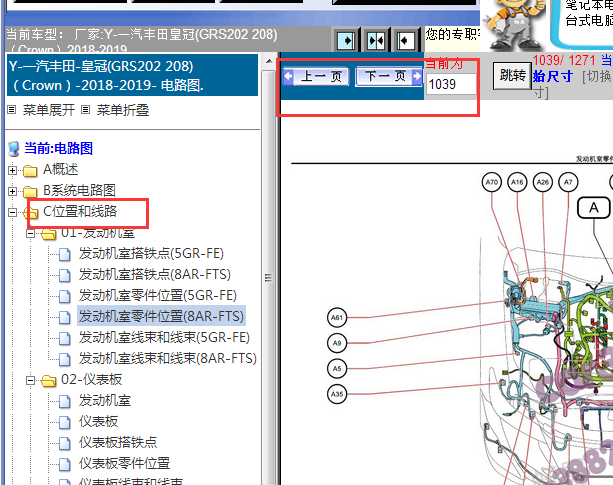Expand the A概述 folder node

coord(13,170)
